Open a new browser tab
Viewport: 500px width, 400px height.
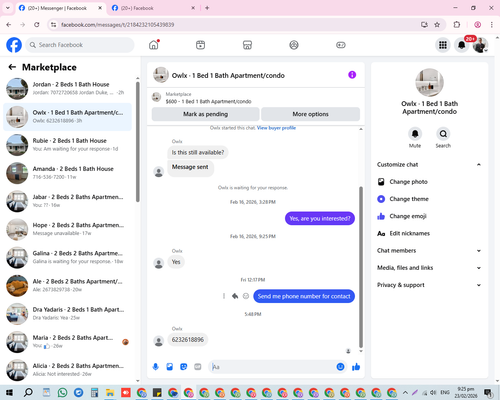click(x=207, y=8)
